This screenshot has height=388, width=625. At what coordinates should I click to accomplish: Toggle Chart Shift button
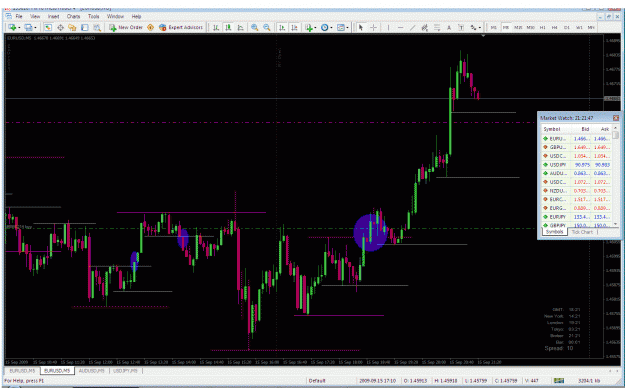click(x=294, y=28)
